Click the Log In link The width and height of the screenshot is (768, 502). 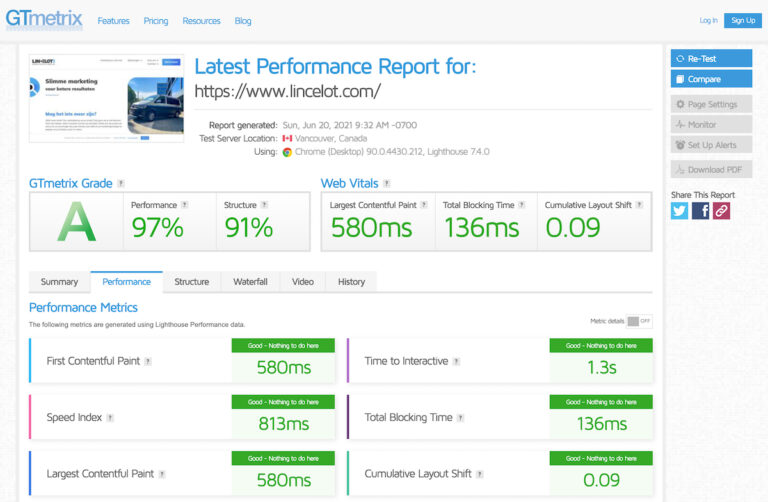708,20
